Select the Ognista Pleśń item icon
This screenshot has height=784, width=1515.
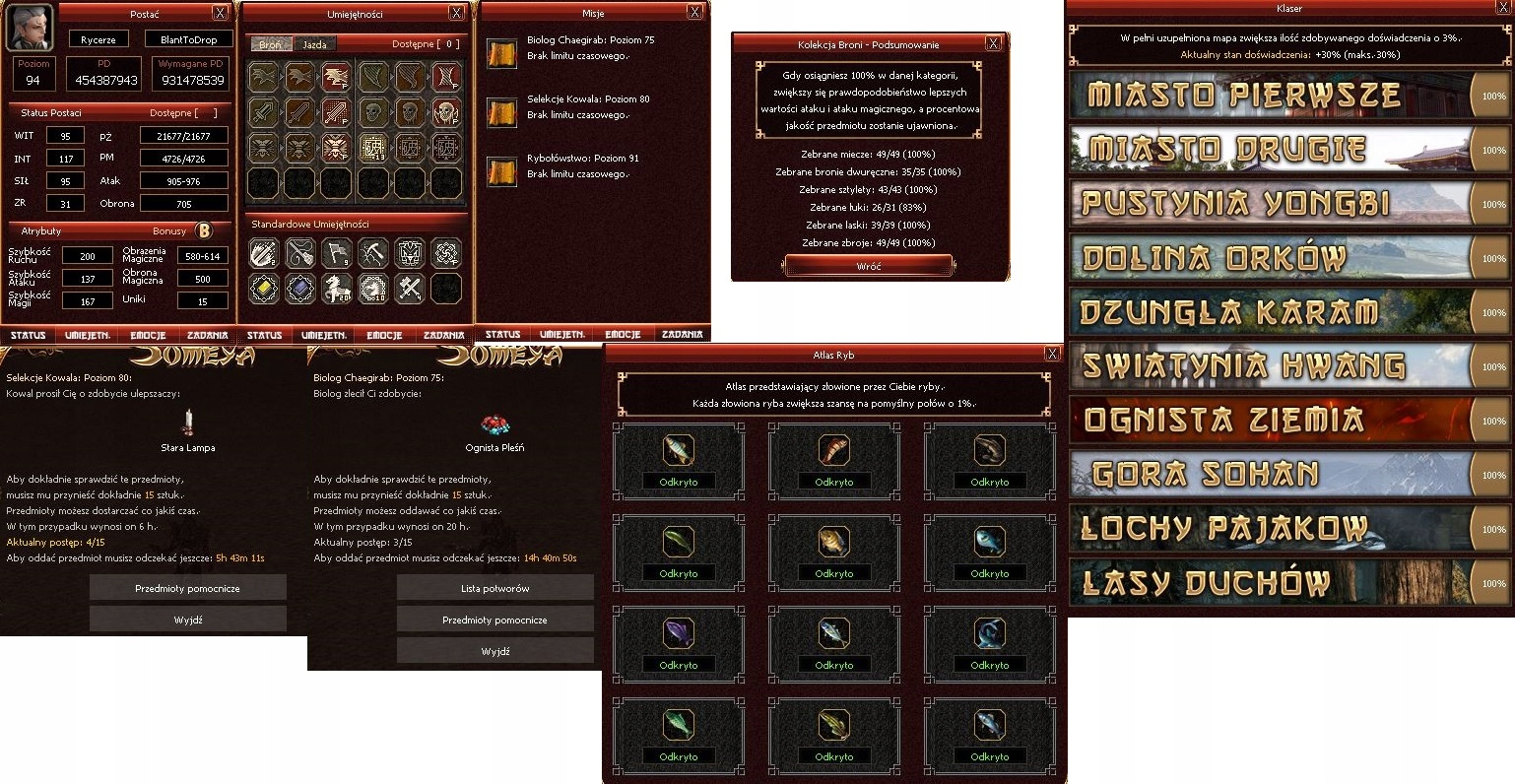click(494, 425)
